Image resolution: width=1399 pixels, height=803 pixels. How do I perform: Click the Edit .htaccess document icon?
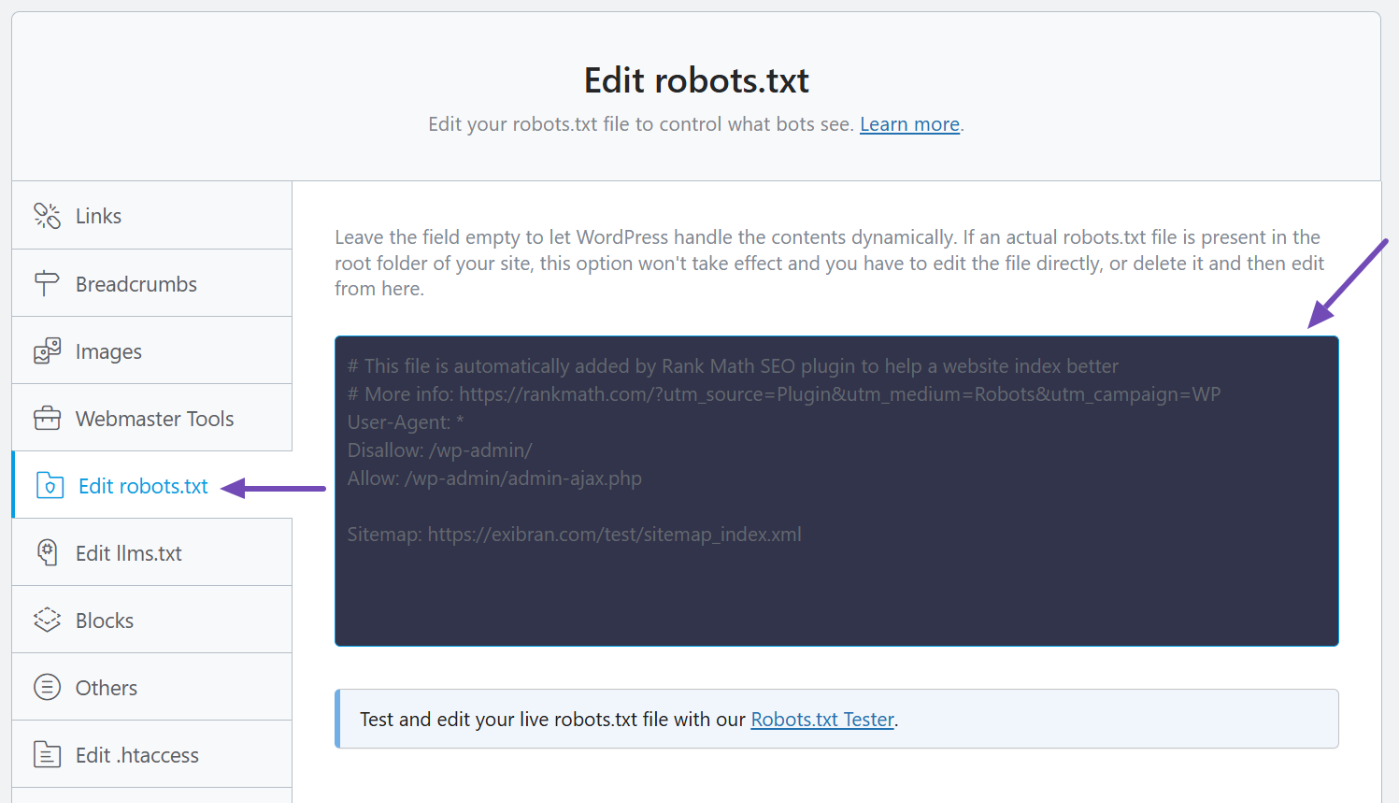pos(47,755)
